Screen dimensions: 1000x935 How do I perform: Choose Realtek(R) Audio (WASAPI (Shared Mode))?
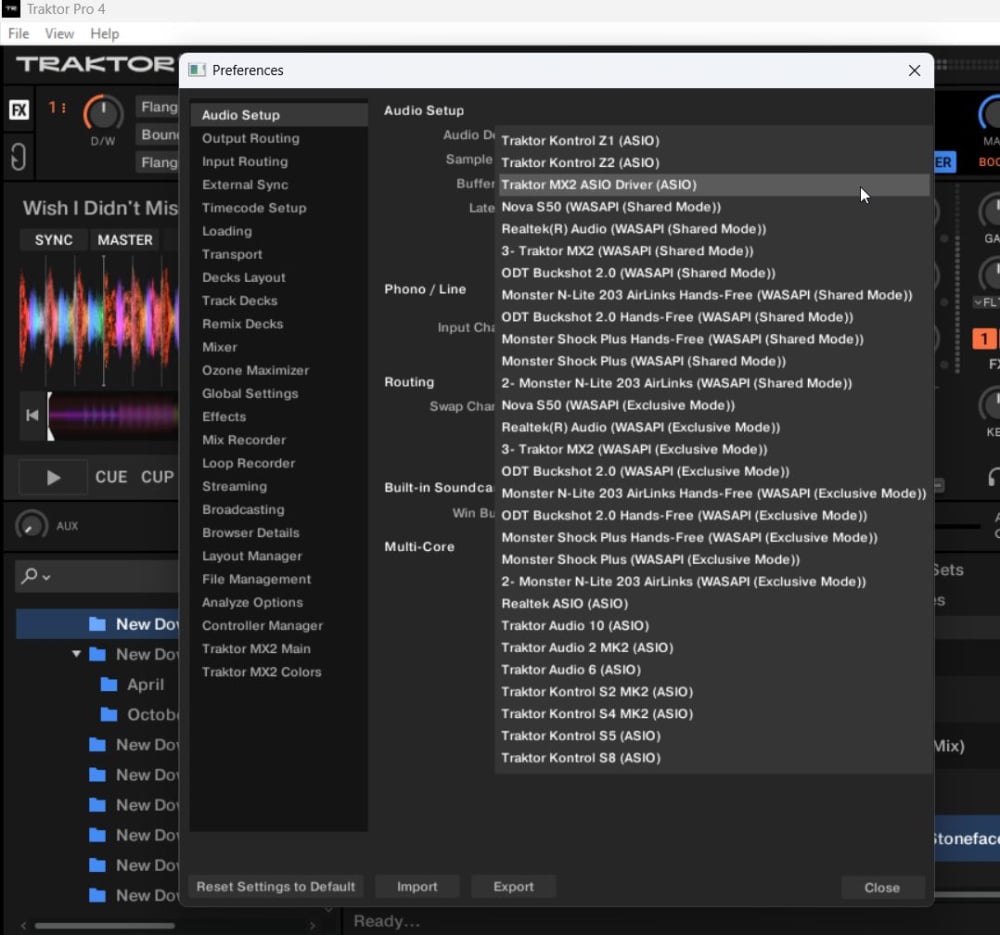(x=712, y=229)
